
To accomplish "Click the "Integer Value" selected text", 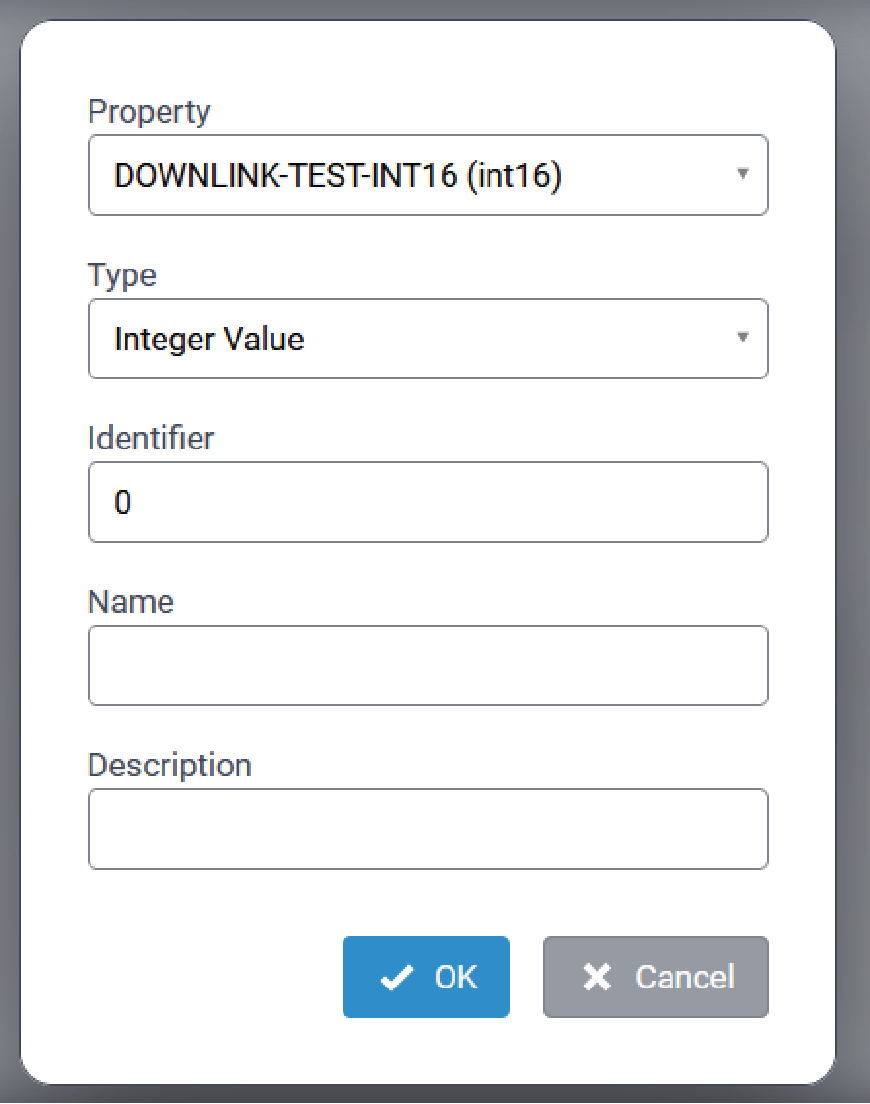I will (x=209, y=339).
